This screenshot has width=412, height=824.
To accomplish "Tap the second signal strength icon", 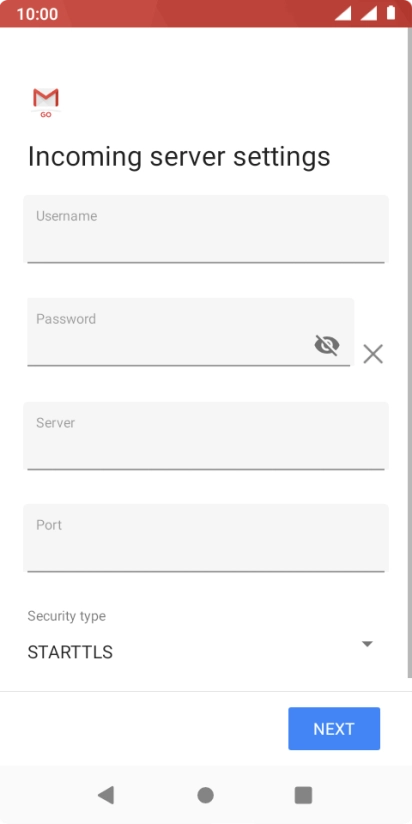I will pyautogui.click(x=368, y=13).
